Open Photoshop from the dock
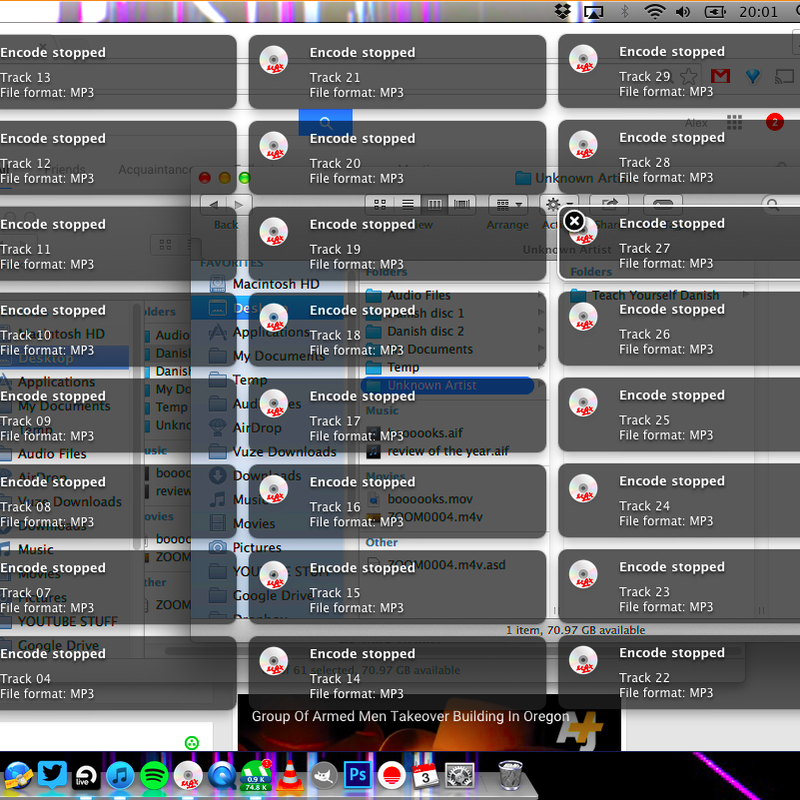The image size is (800, 800). point(357,776)
